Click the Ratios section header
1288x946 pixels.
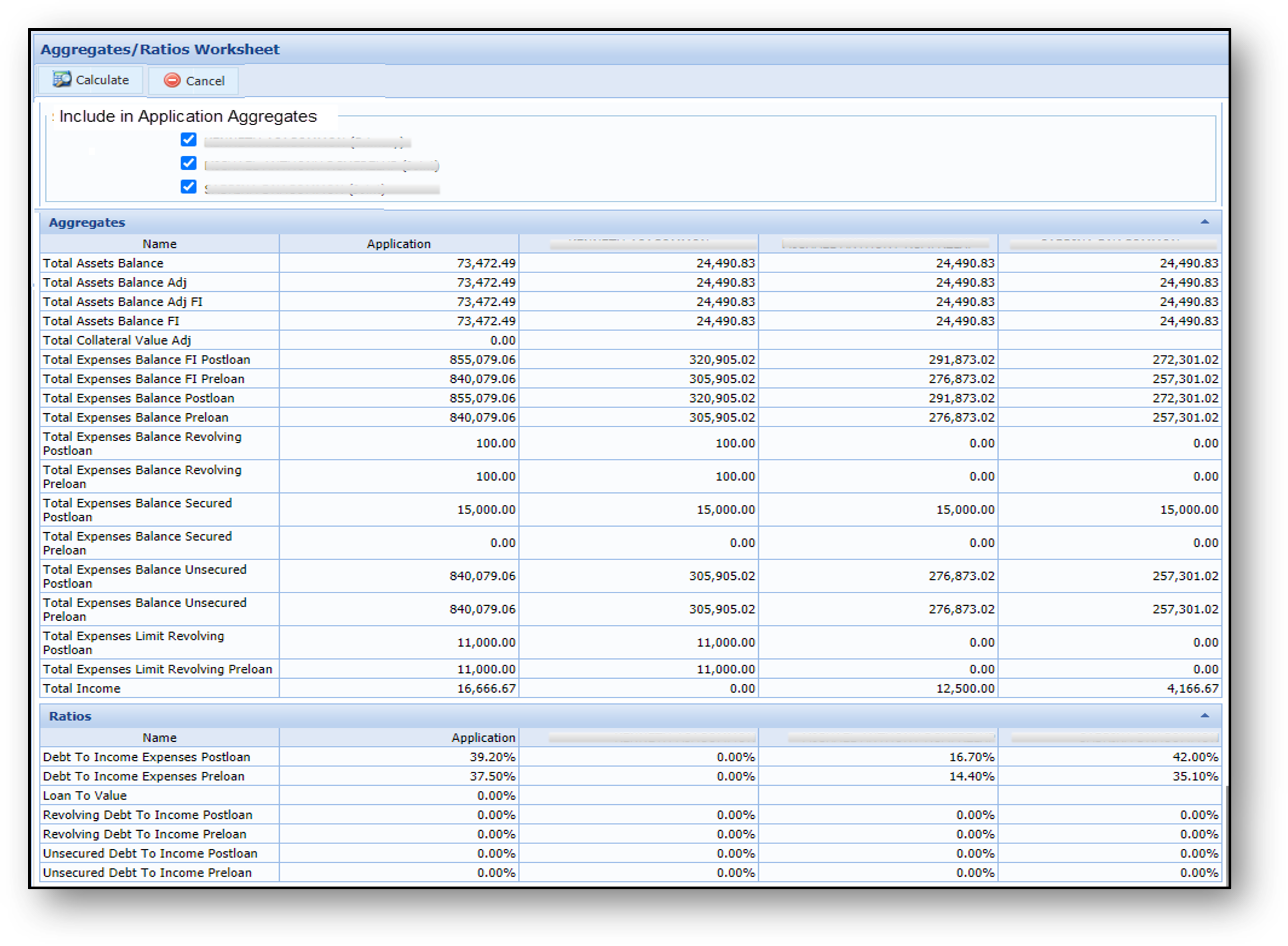630,716
